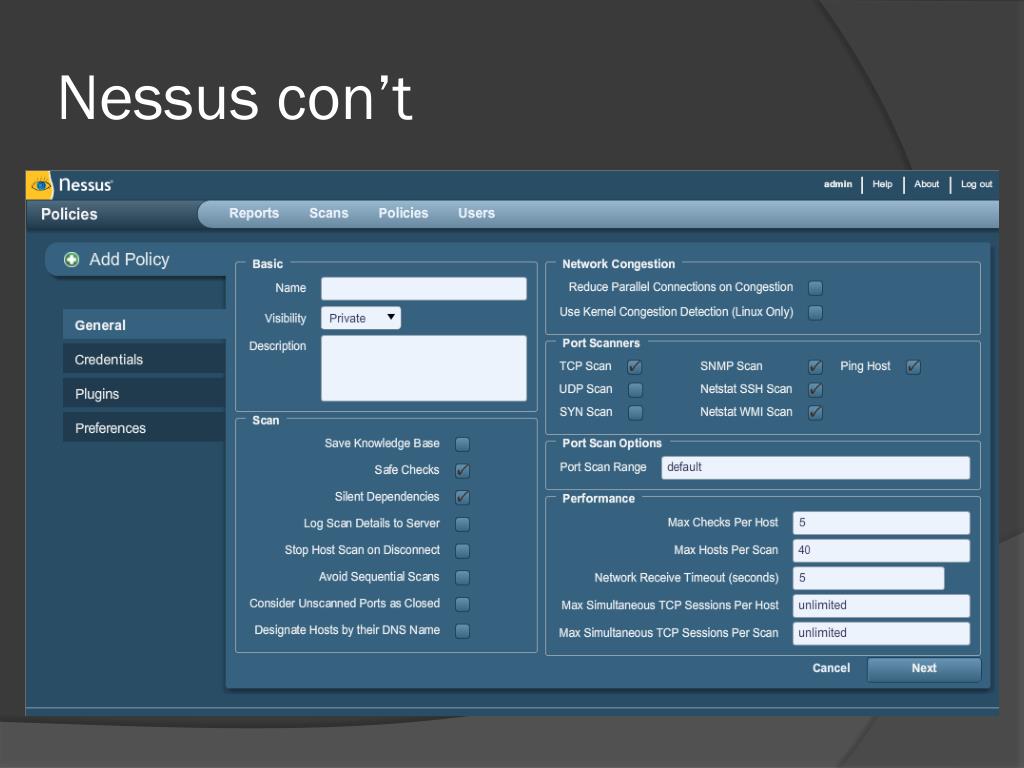Viewport: 1024px width, 768px height.
Task: Open the Preferences section
Action: pyautogui.click(x=144, y=428)
